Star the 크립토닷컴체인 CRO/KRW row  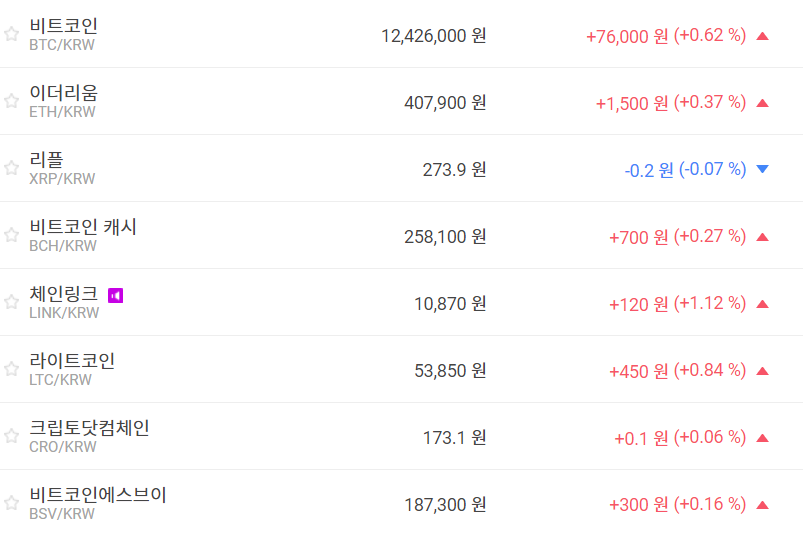pos(11,436)
